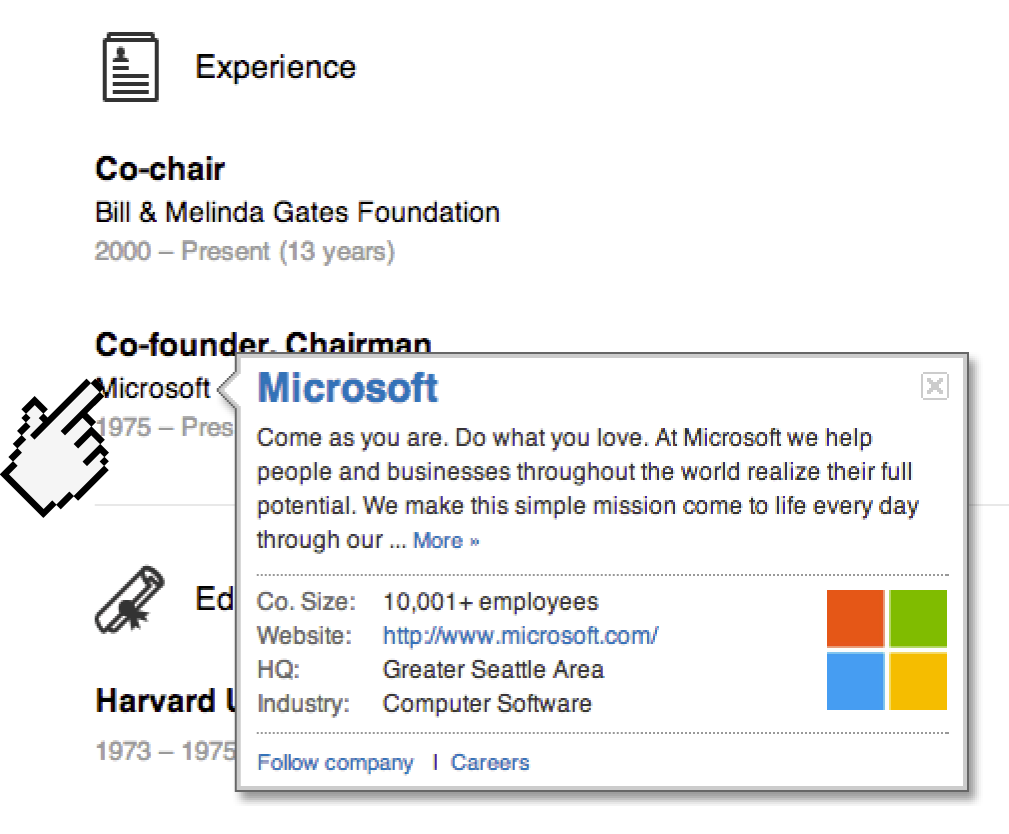The image size is (1009, 834).
Task: Click the Co-founder, Chairman position title
Action: pyautogui.click(x=263, y=344)
